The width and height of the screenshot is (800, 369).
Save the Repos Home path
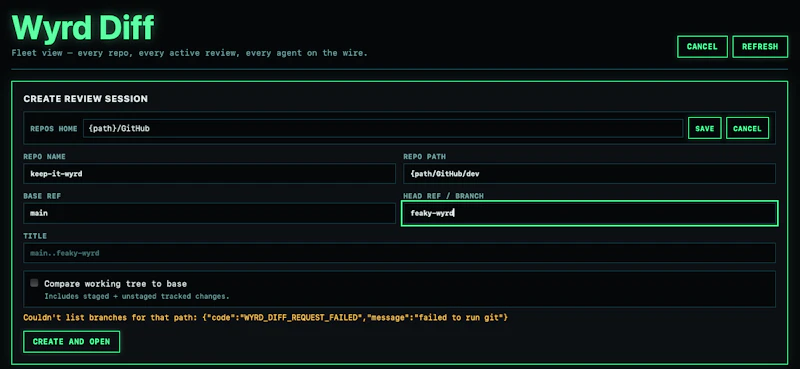(705, 128)
